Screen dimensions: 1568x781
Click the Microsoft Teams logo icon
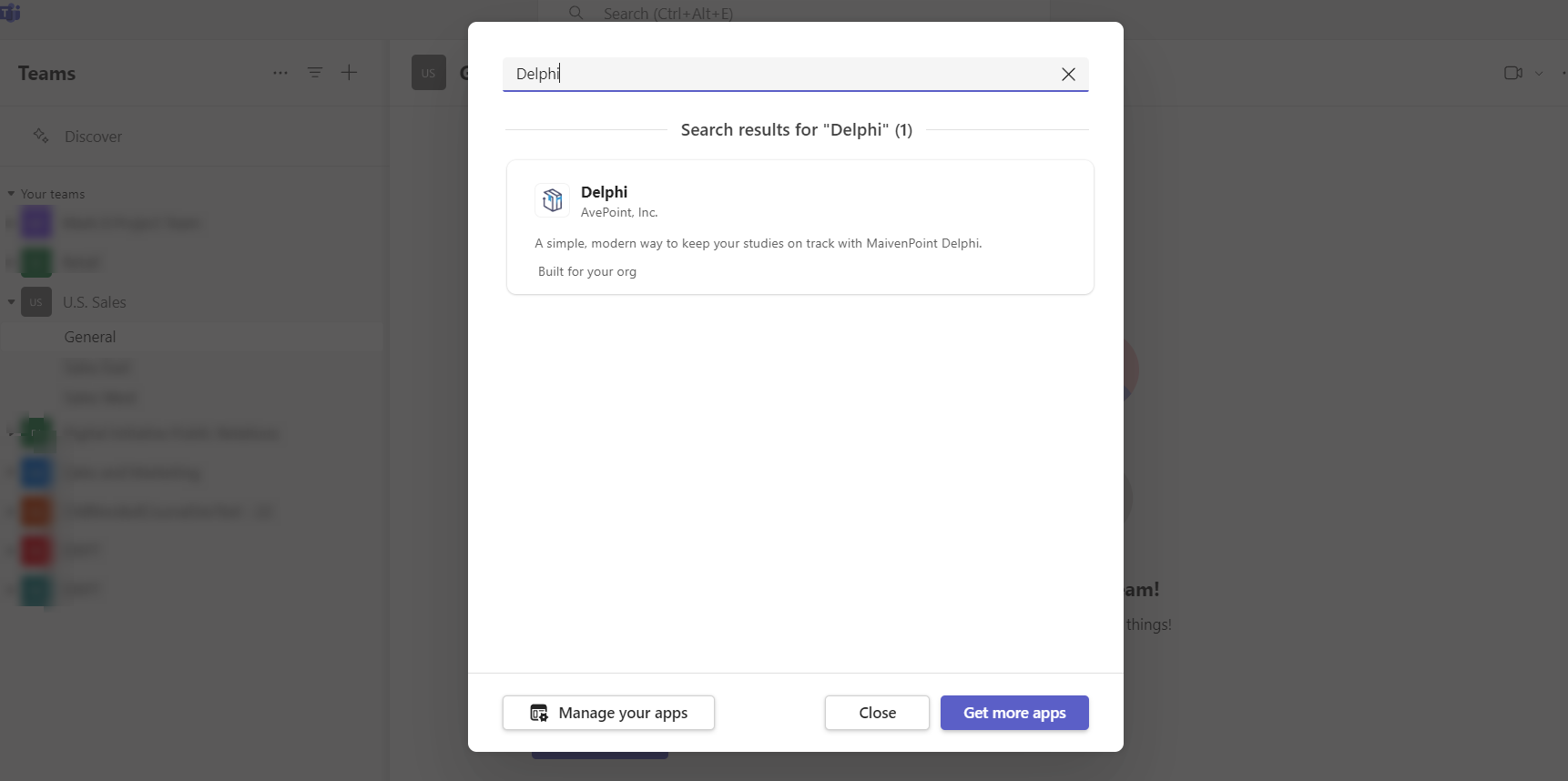[11, 13]
